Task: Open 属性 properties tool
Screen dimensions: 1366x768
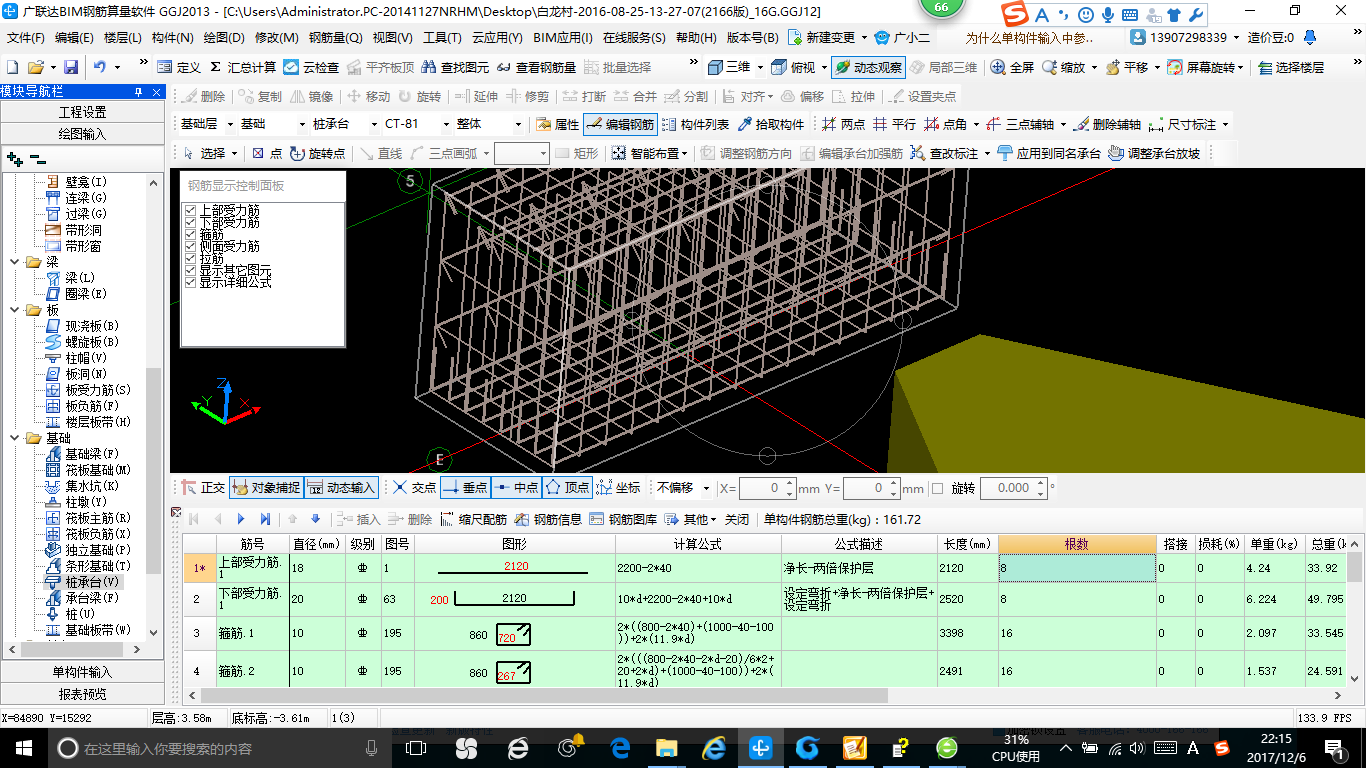Action: coord(557,124)
